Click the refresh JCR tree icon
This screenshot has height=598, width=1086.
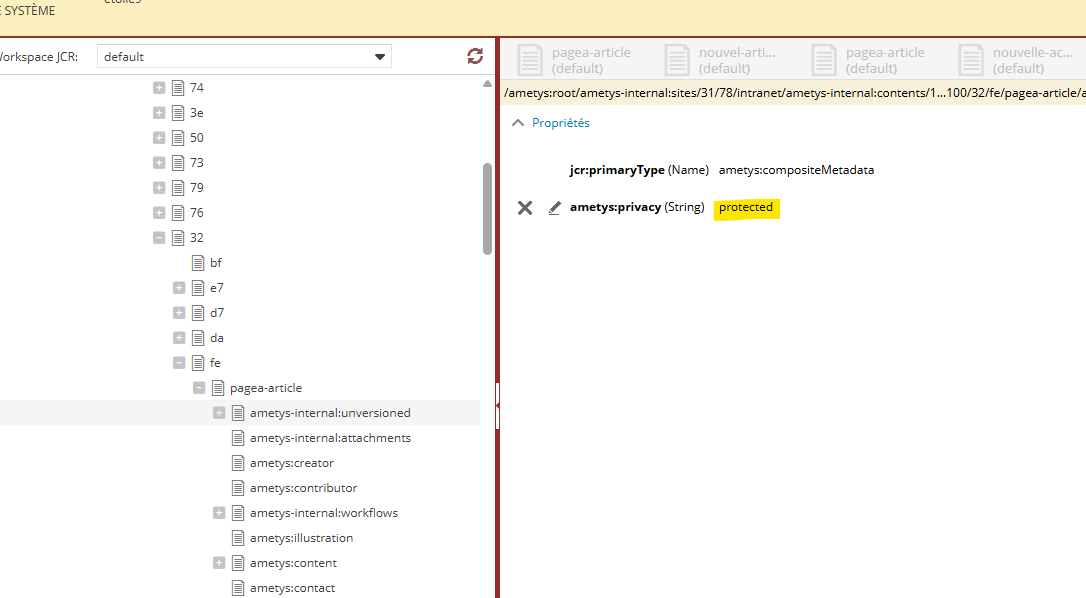[475, 57]
